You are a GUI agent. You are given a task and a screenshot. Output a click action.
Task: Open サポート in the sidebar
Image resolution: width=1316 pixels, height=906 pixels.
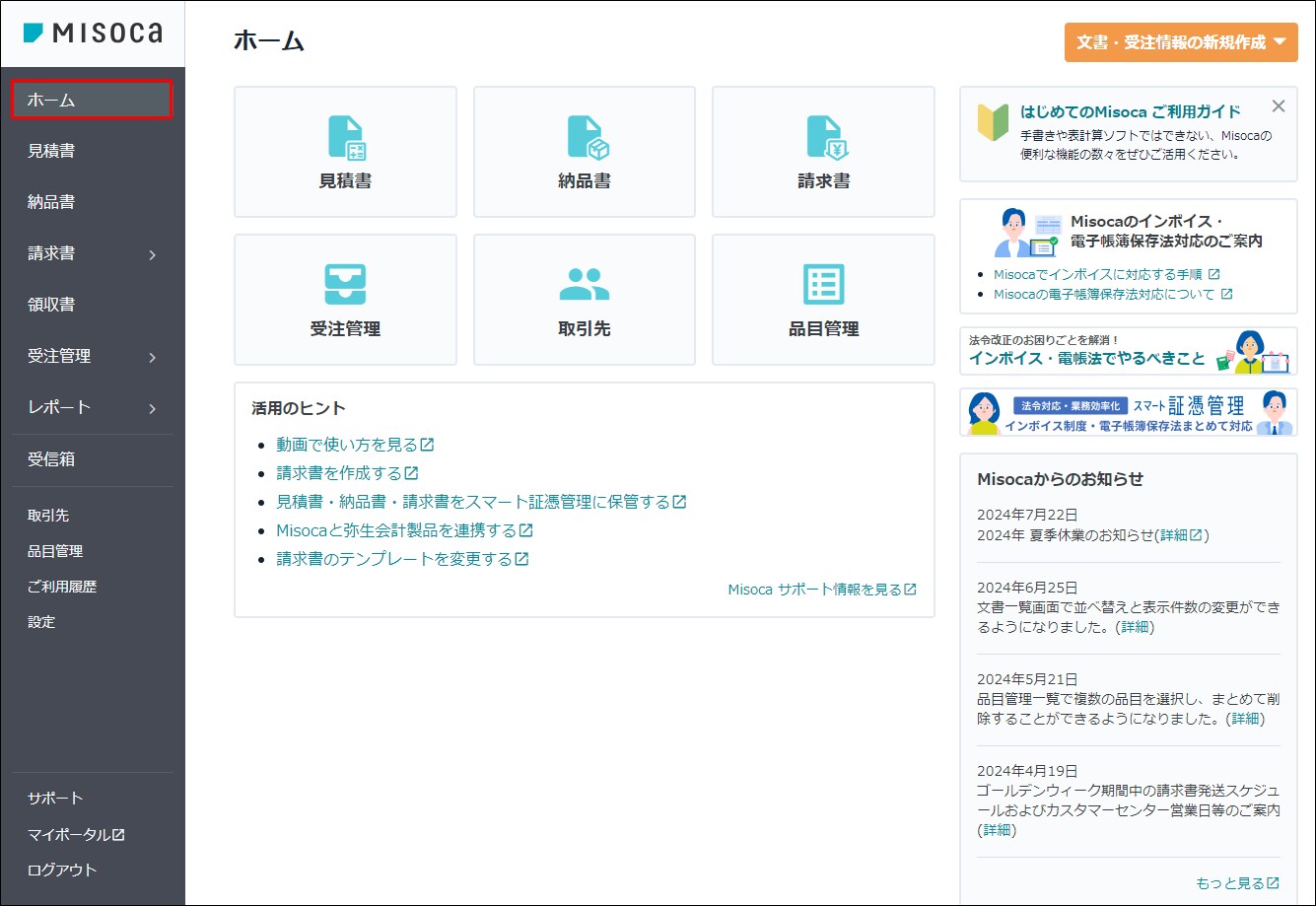[x=55, y=799]
